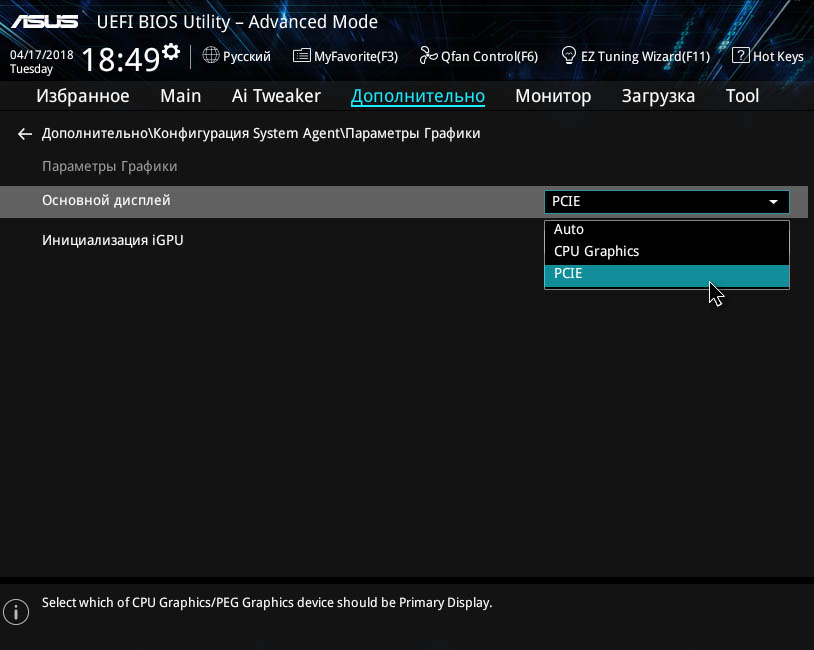Click the info icon beside the help text
The width and height of the screenshot is (814, 650).
[x=16, y=612]
